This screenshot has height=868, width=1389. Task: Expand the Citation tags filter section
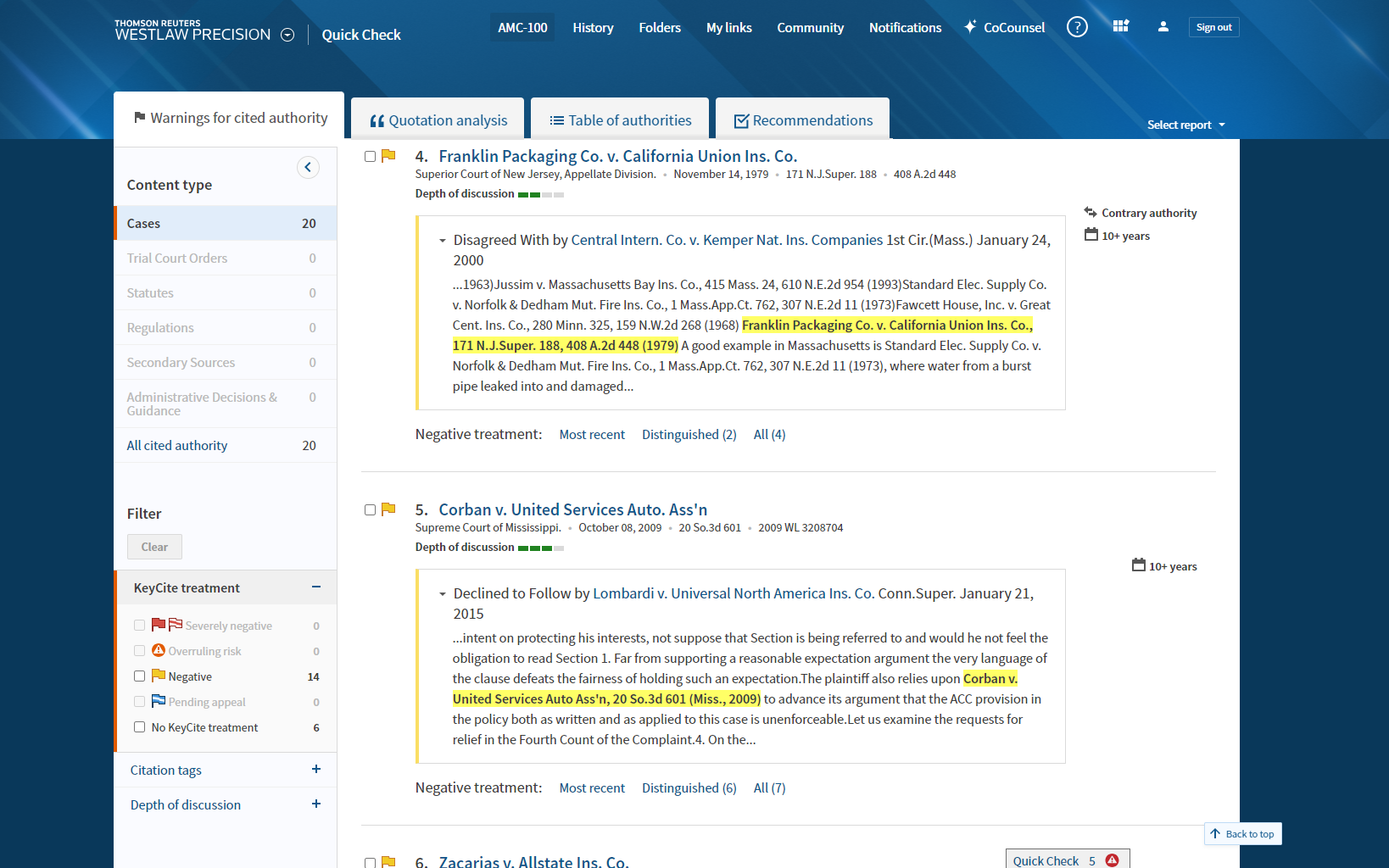315,770
